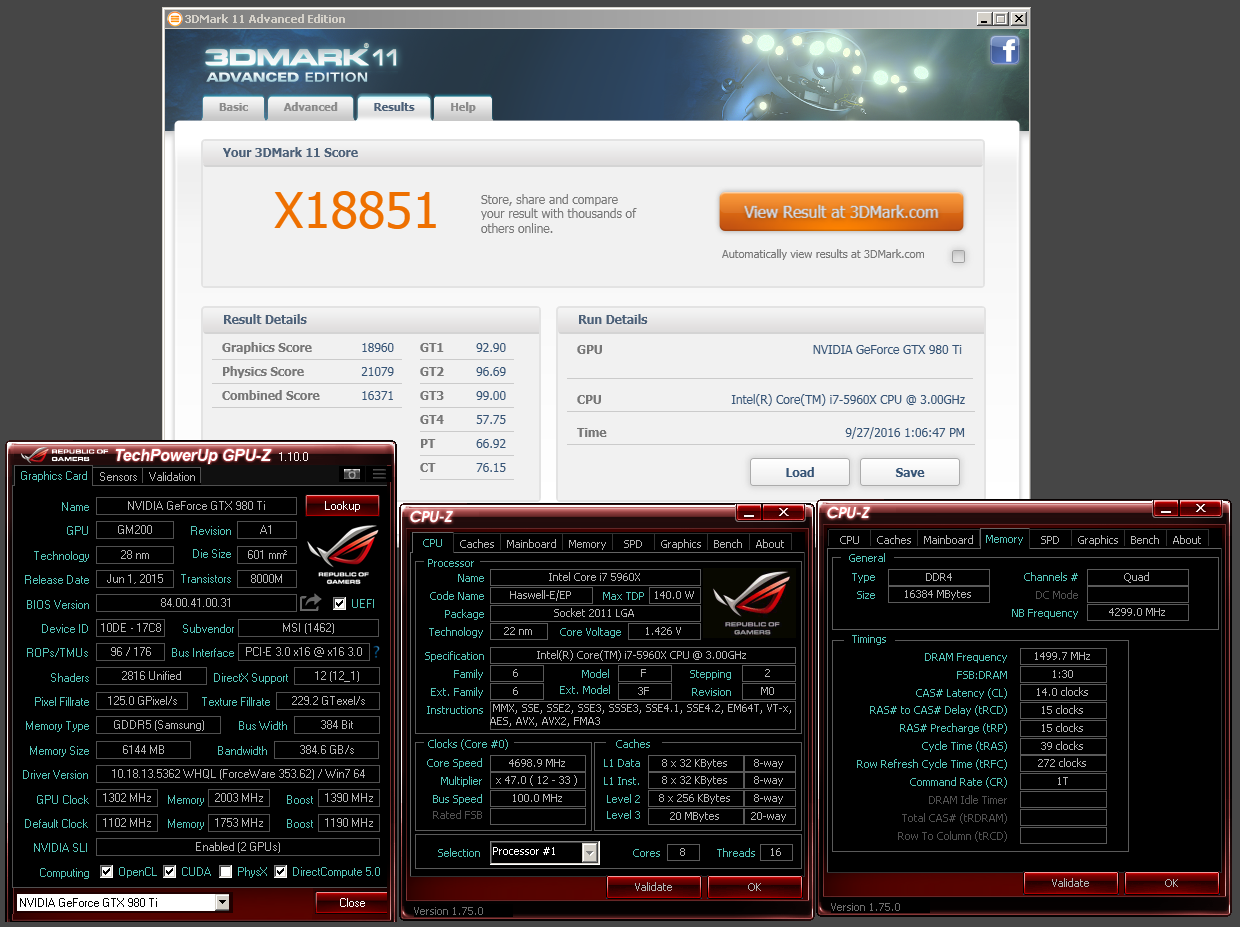
Task: Click the X18851 score text
Action: (356, 211)
